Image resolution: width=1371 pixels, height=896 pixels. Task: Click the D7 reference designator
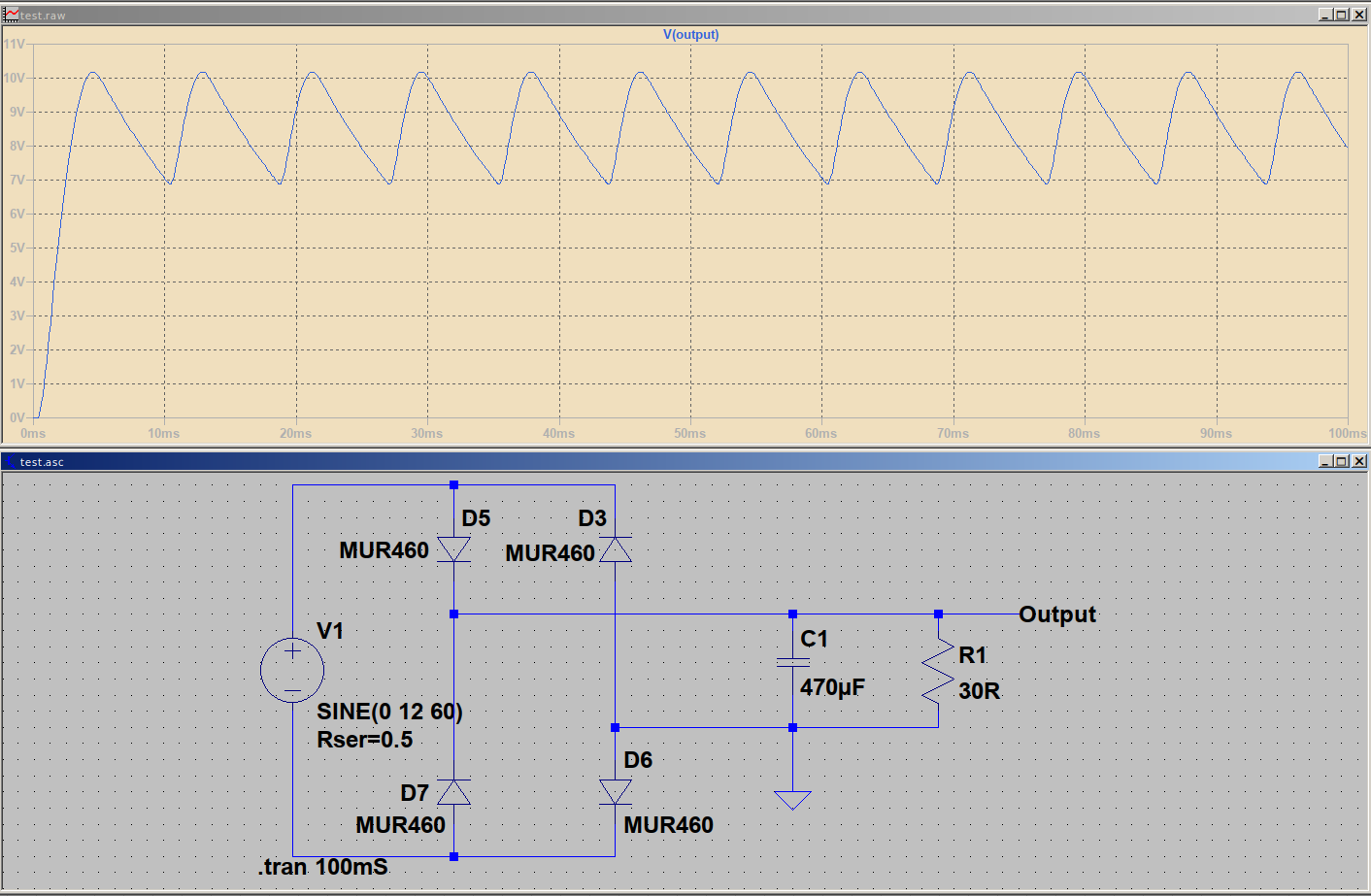click(415, 793)
